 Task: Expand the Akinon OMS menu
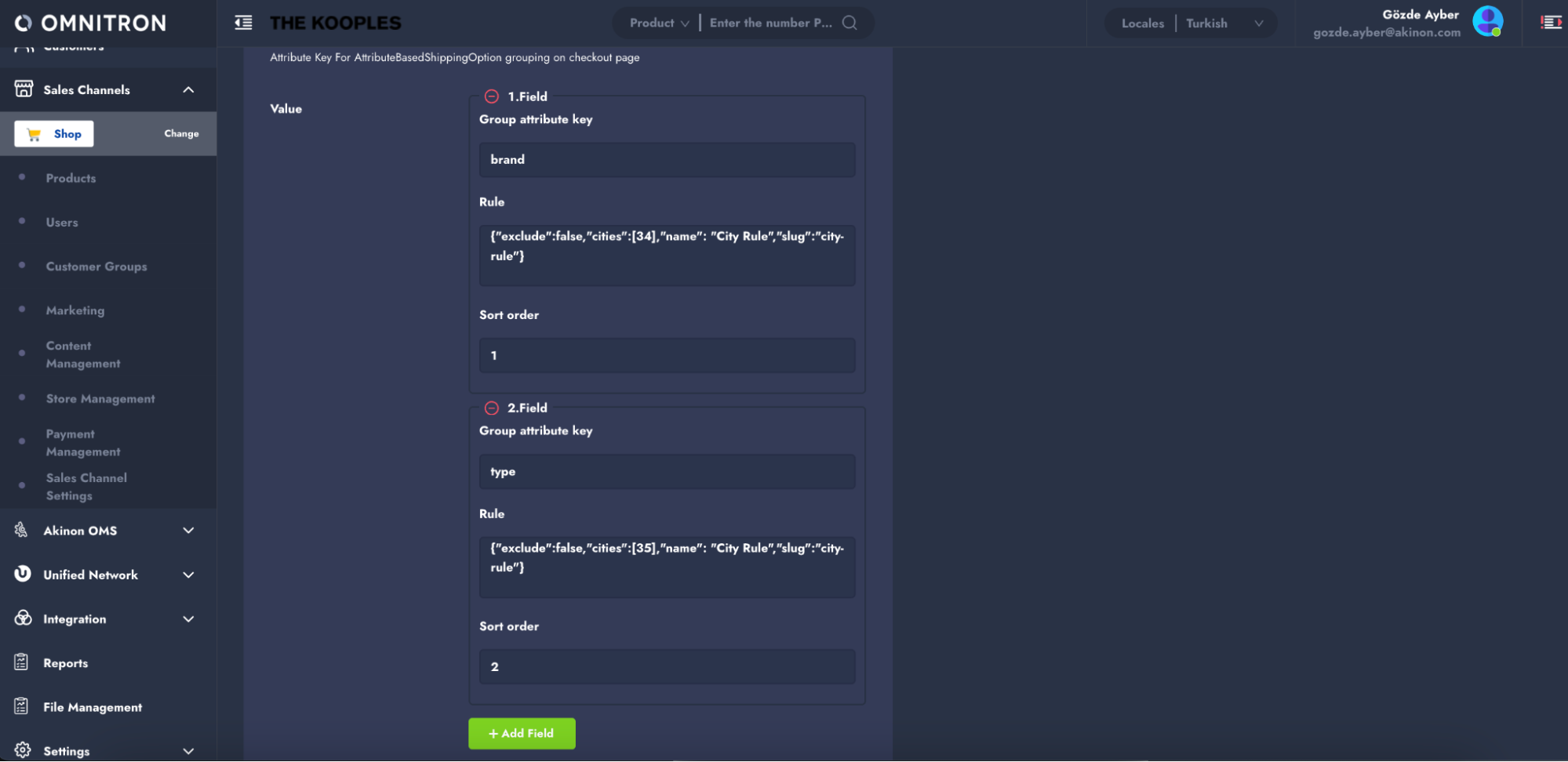point(188,531)
